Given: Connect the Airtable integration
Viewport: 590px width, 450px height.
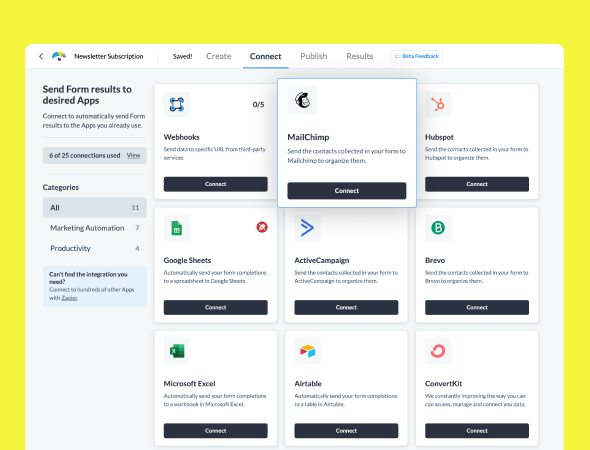Looking at the screenshot, I should 346,431.
